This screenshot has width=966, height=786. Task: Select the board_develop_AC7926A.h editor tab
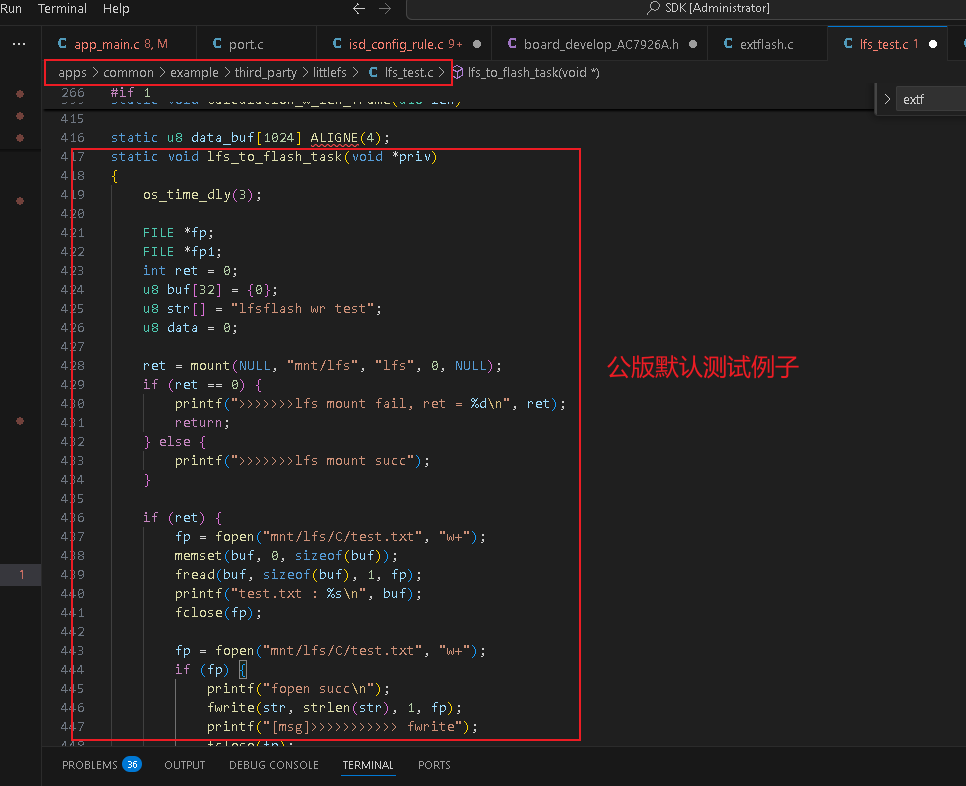tap(600, 44)
